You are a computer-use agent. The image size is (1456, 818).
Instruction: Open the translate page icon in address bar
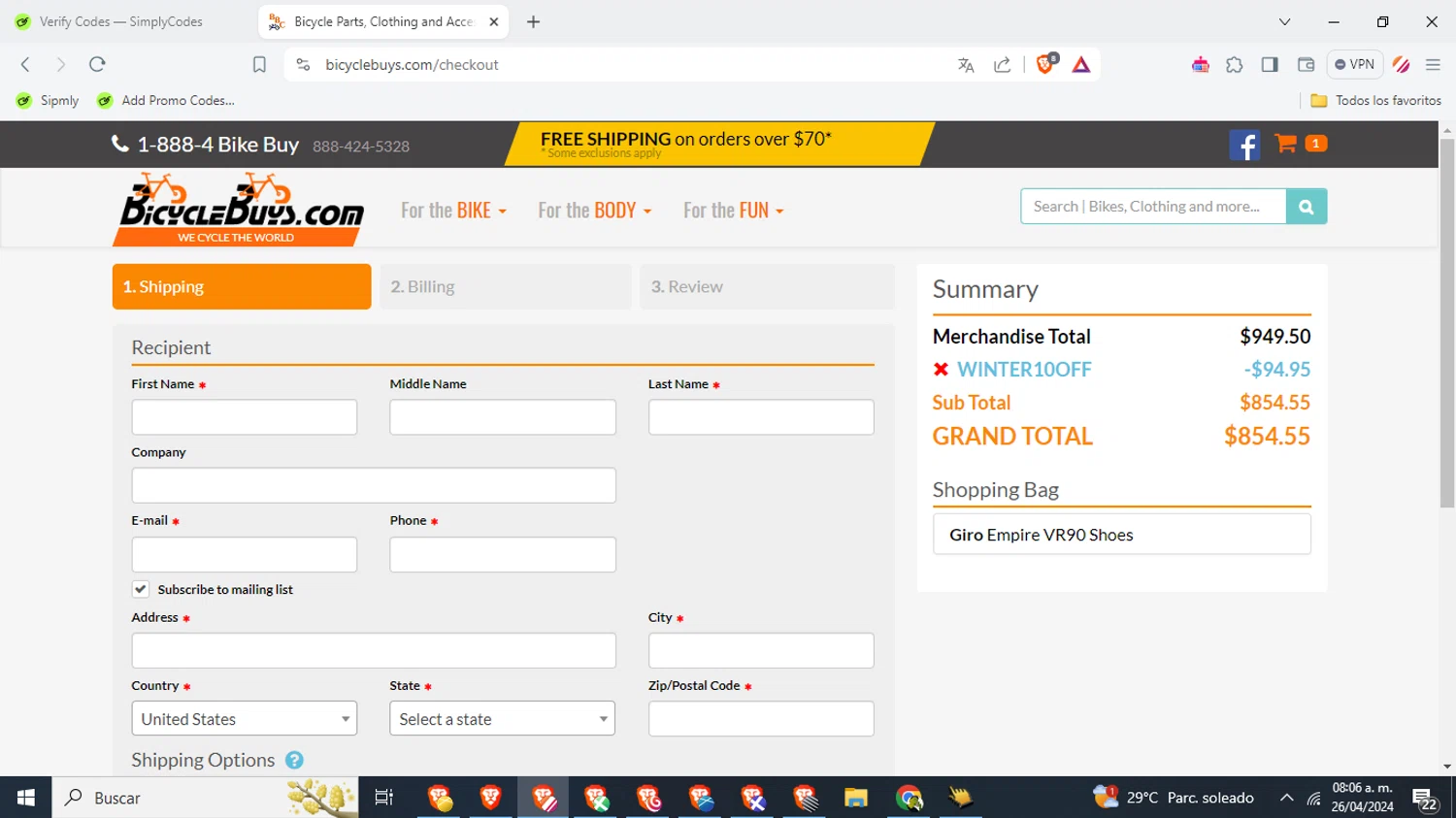point(966,65)
